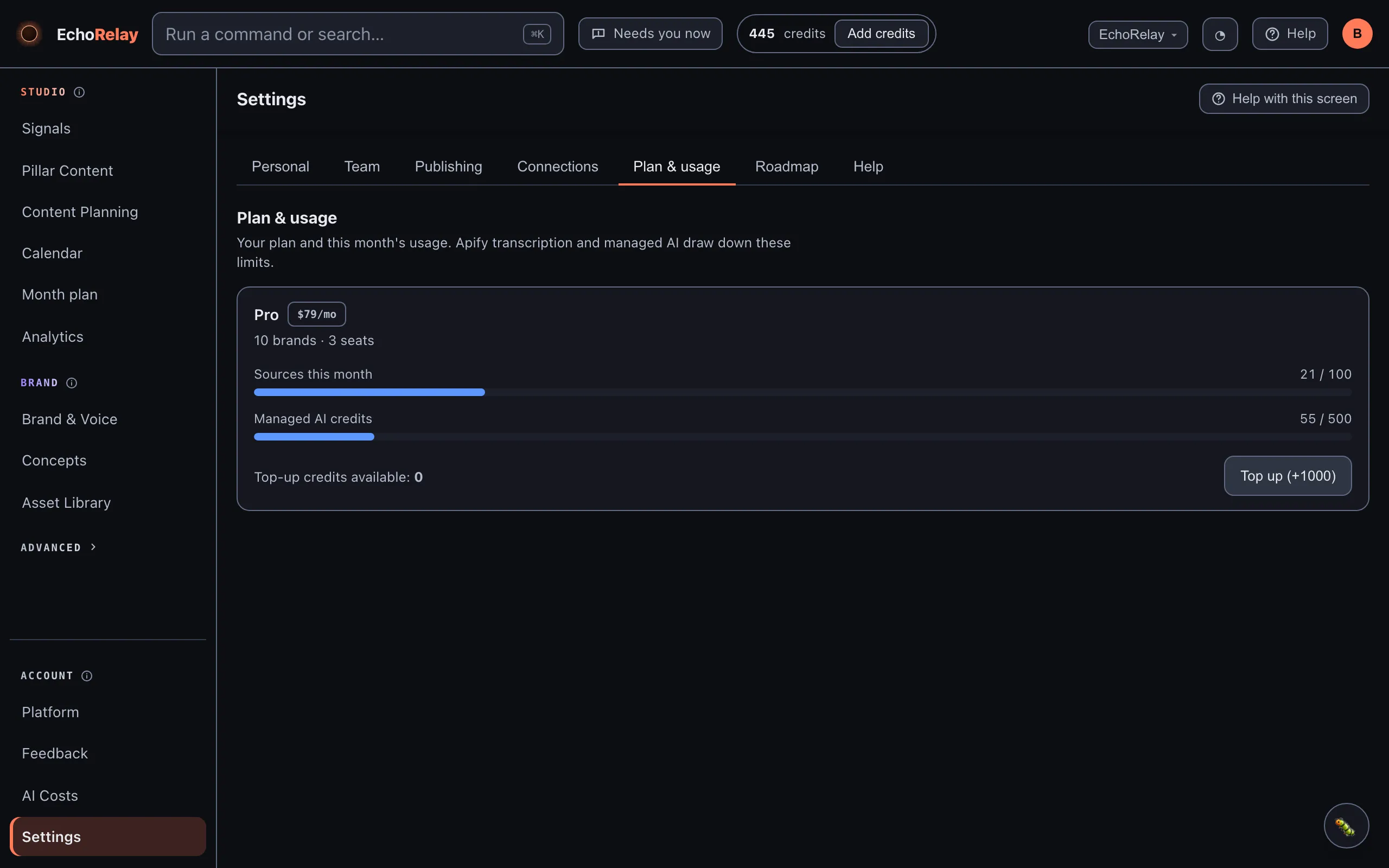Click the top bar Help button
The image size is (1389, 868).
[x=1290, y=34]
